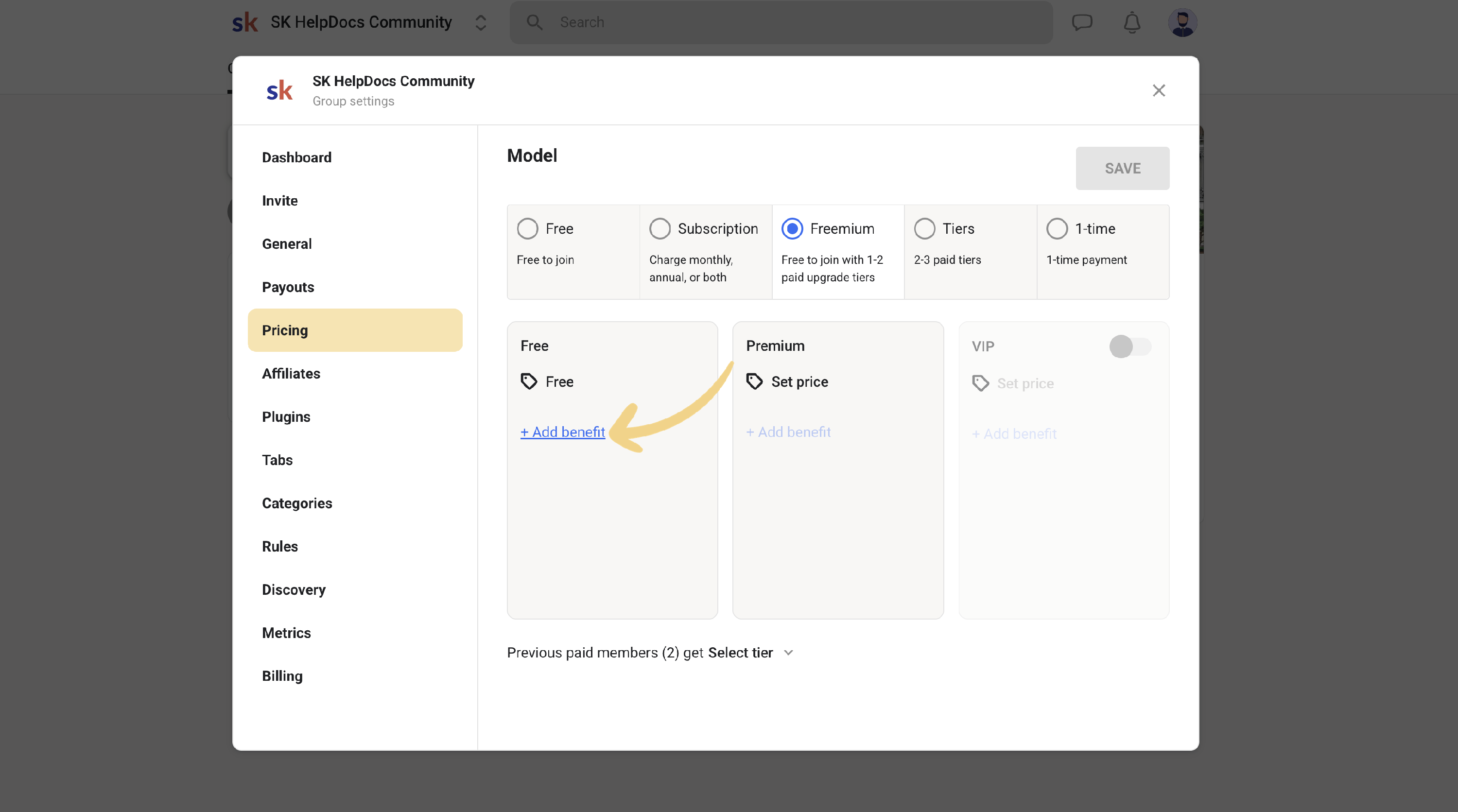Click the notifications bell icon
Image resolution: width=1458 pixels, height=812 pixels.
point(1131,23)
